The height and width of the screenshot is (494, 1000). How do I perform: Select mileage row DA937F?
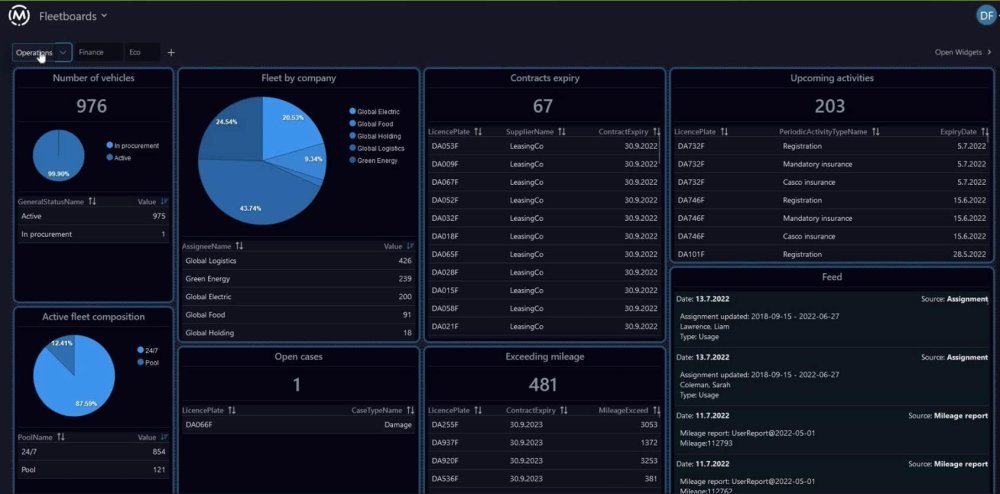tap(545, 442)
